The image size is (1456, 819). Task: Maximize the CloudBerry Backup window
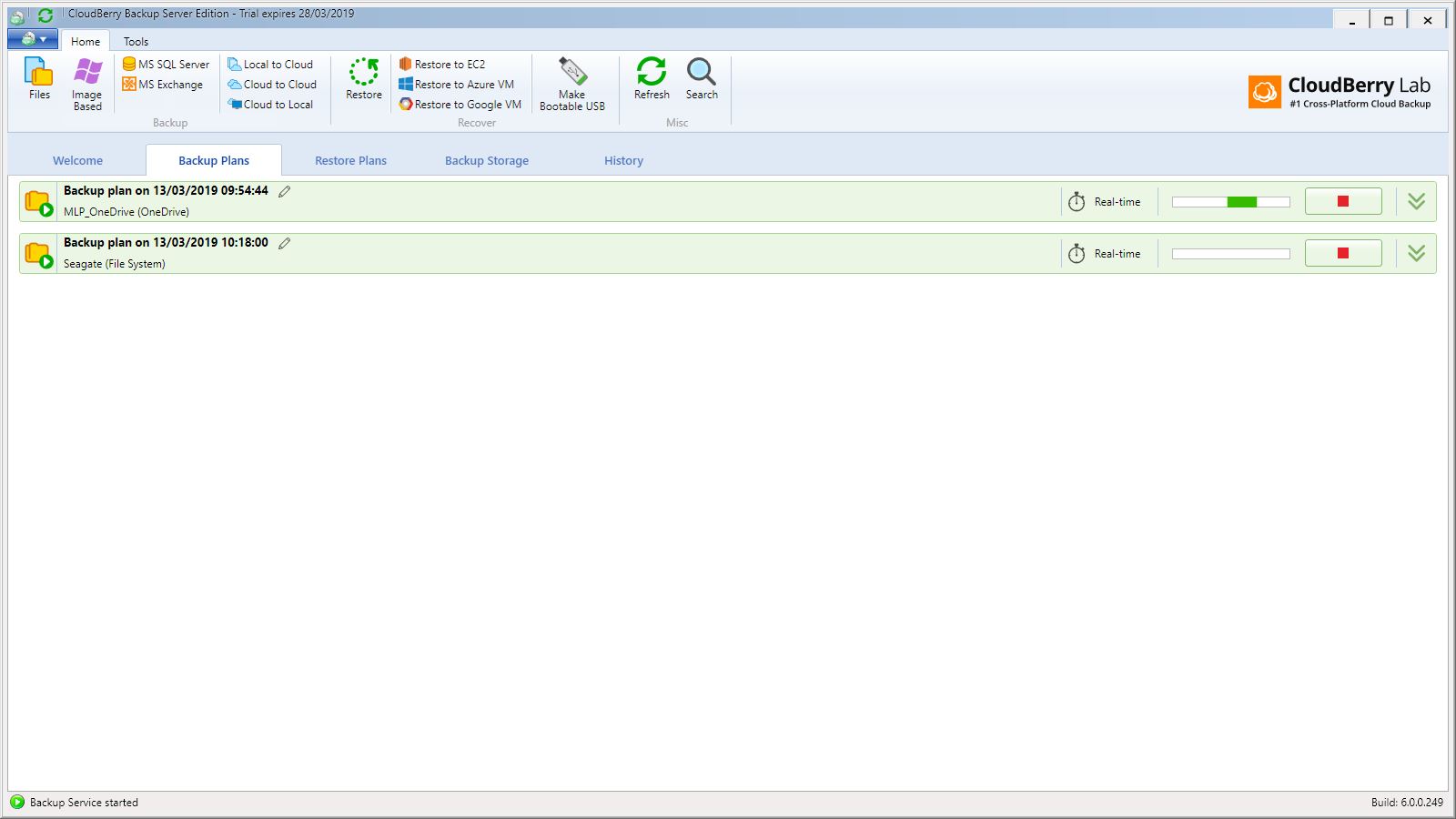(x=1389, y=20)
